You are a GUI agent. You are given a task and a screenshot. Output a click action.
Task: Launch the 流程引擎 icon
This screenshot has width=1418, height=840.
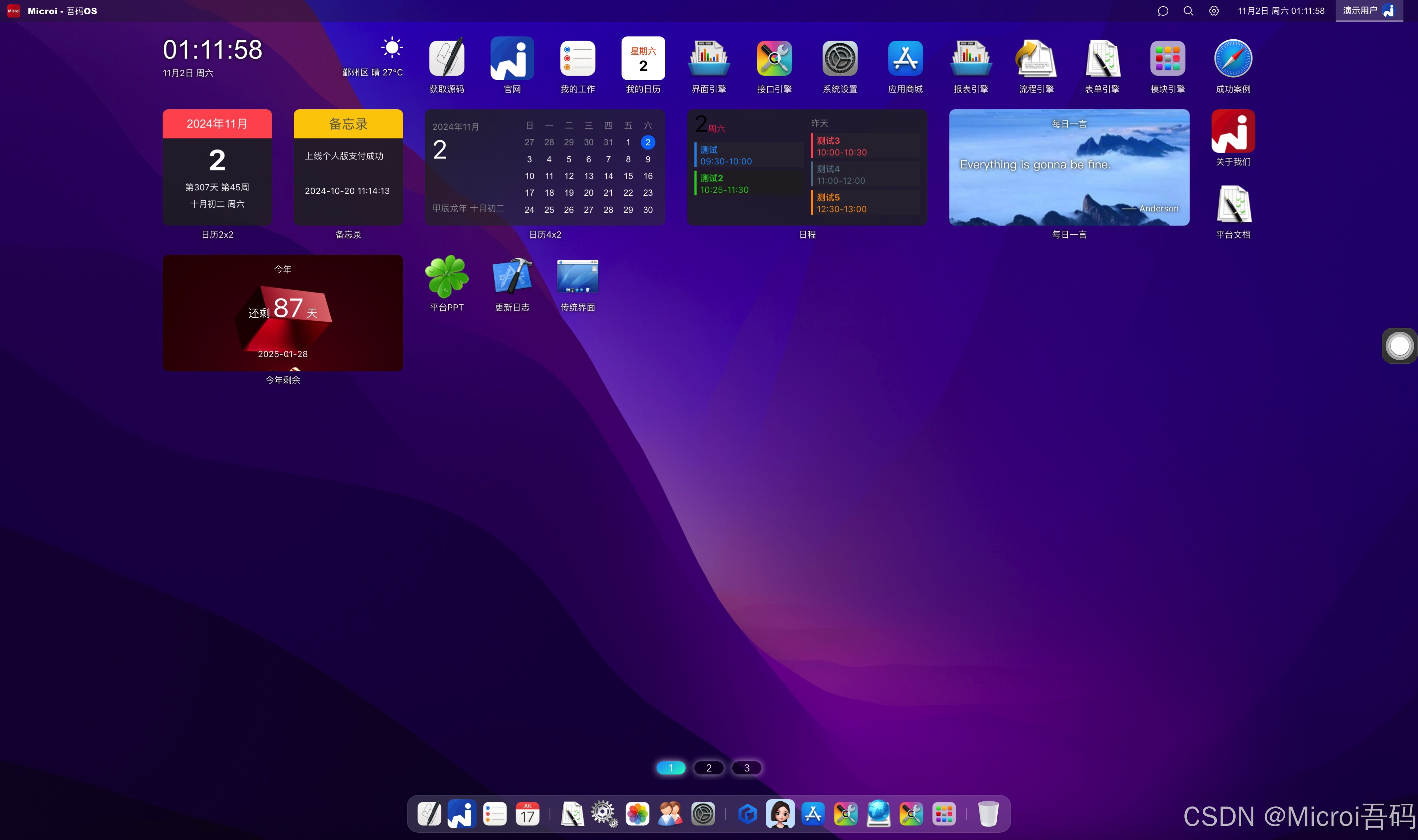click(1036, 59)
